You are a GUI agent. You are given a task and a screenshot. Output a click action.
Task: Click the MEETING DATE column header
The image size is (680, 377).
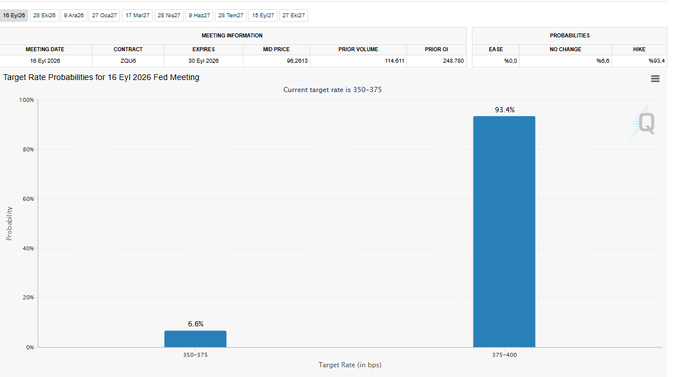point(45,49)
